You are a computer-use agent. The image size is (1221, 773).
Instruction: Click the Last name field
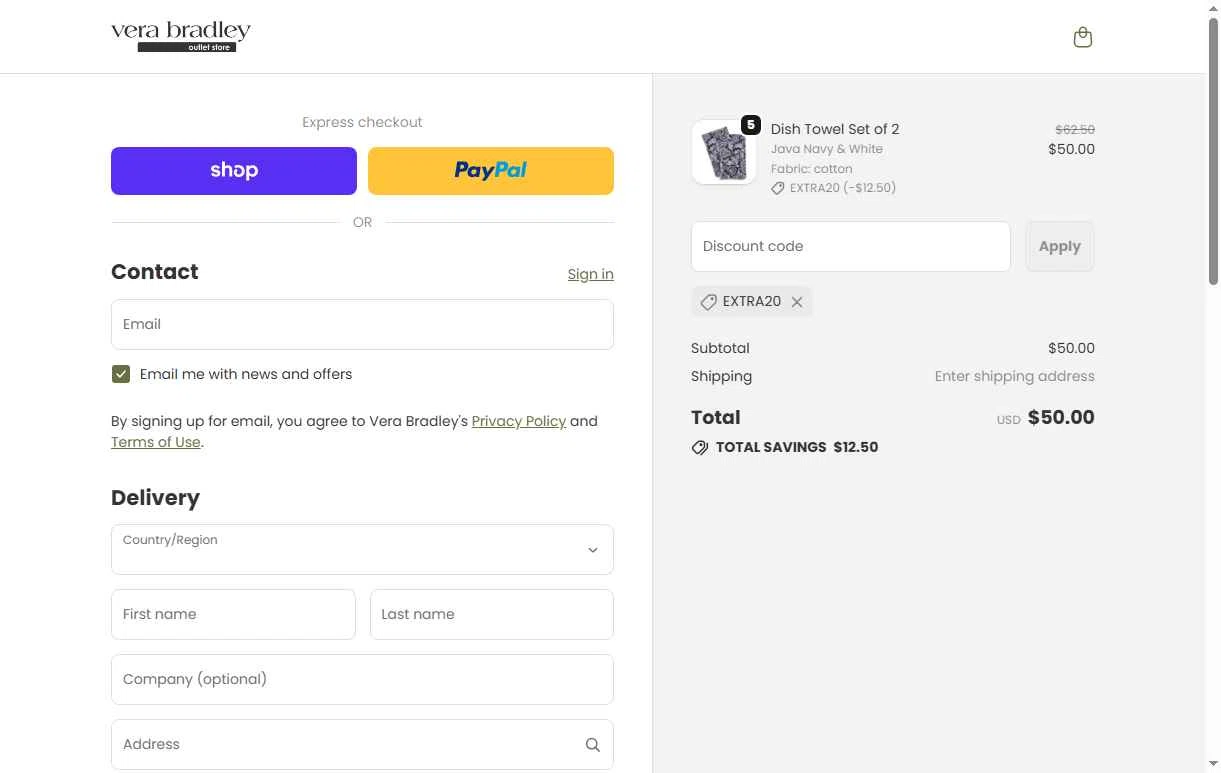[x=492, y=614]
